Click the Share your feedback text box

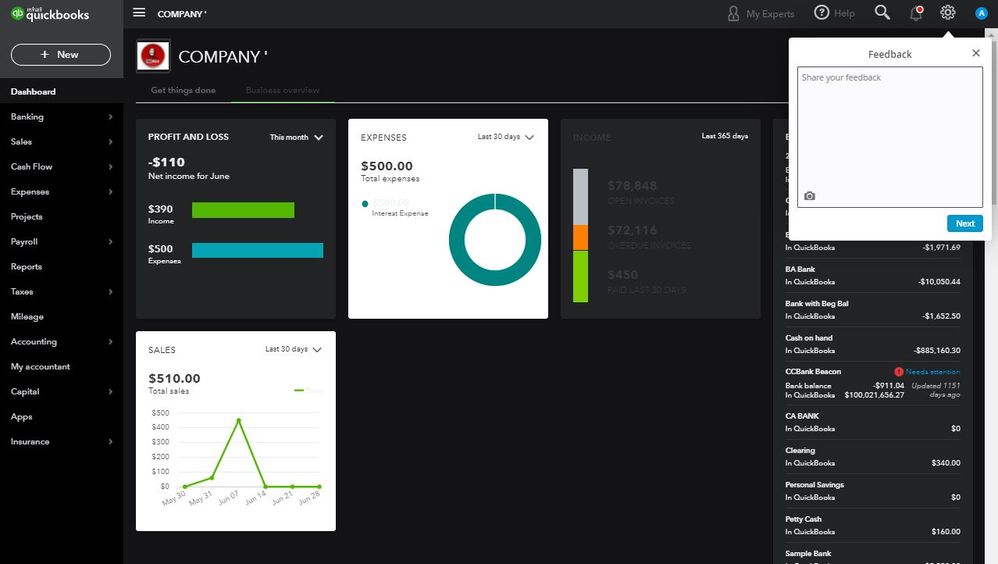tap(890, 137)
